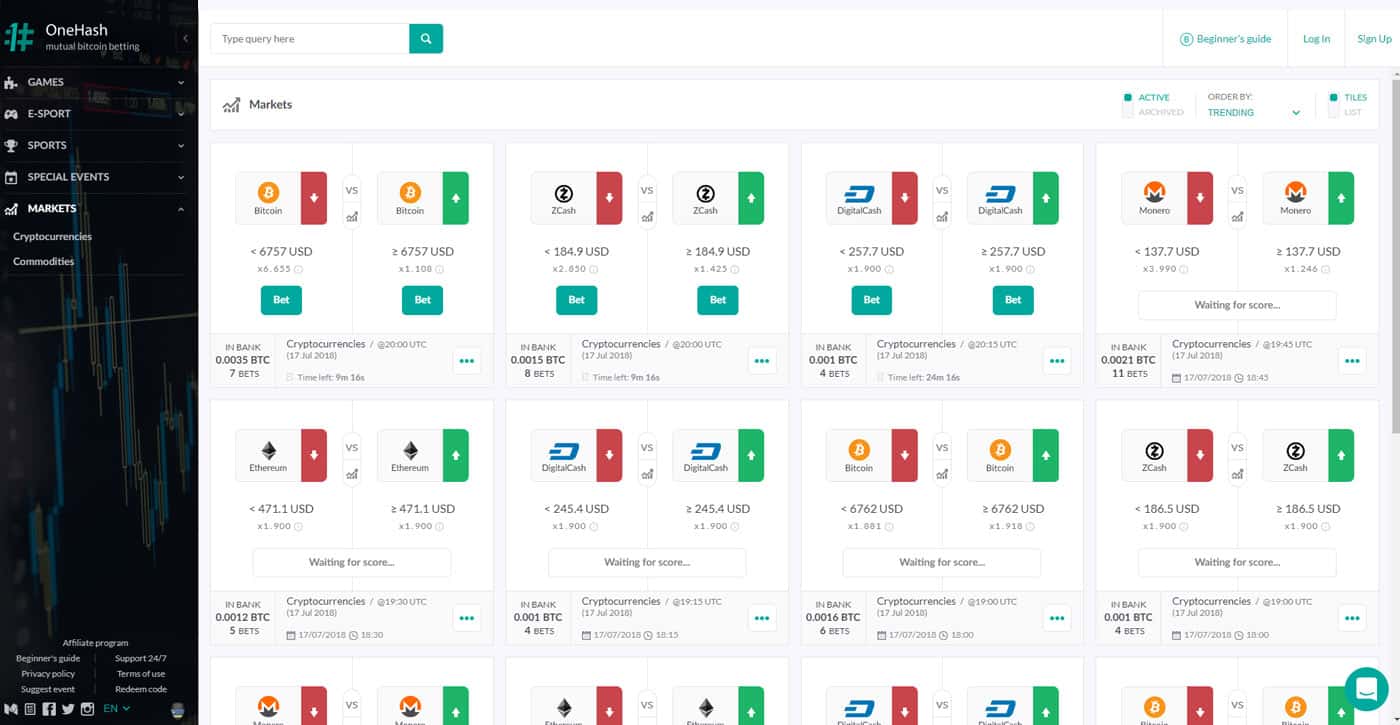Open the Privacy policy link
This screenshot has width=1400, height=725.
[x=48, y=674]
